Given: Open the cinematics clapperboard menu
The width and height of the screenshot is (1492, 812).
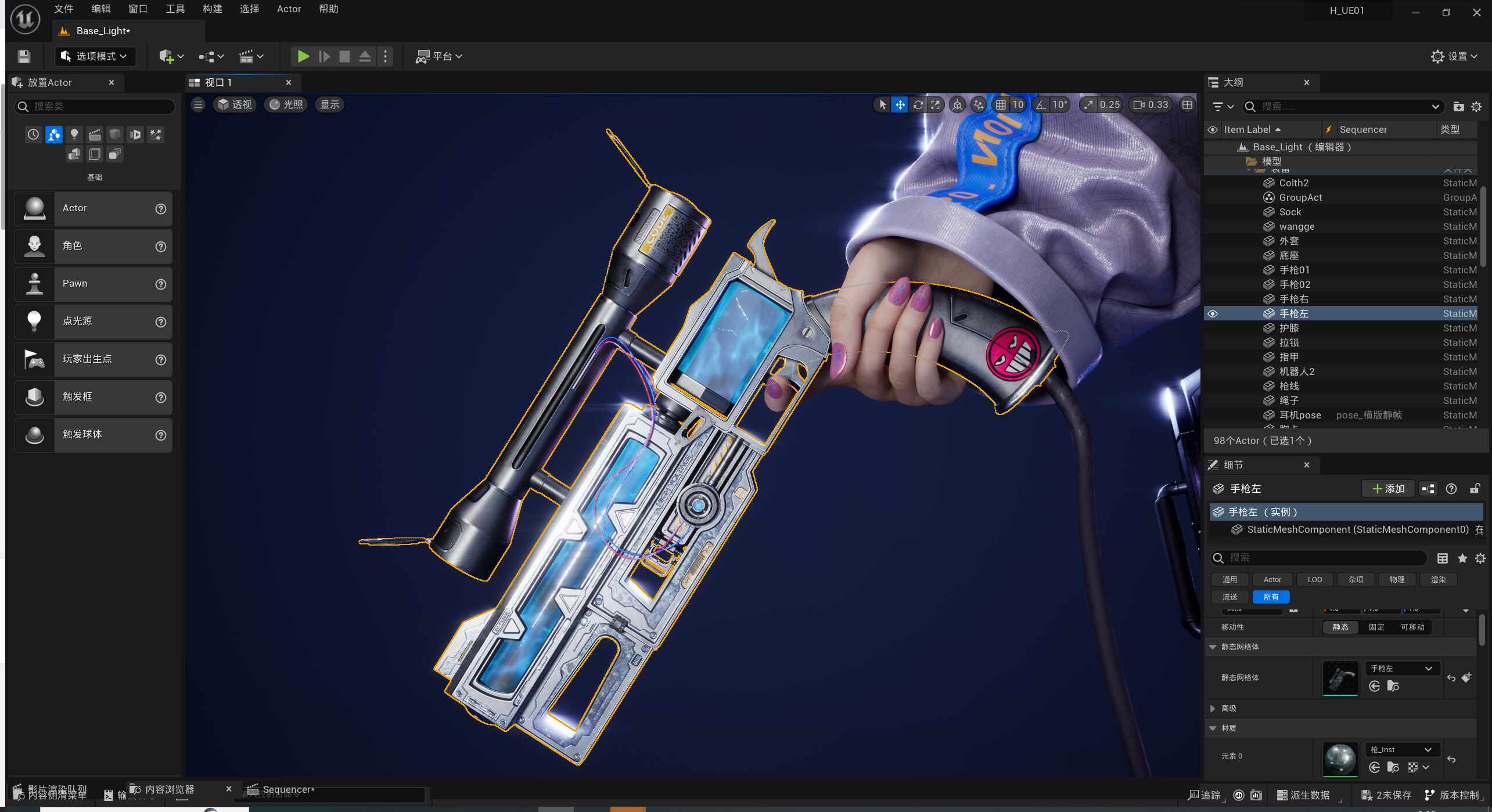Looking at the screenshot, I should tap(251, 56).
